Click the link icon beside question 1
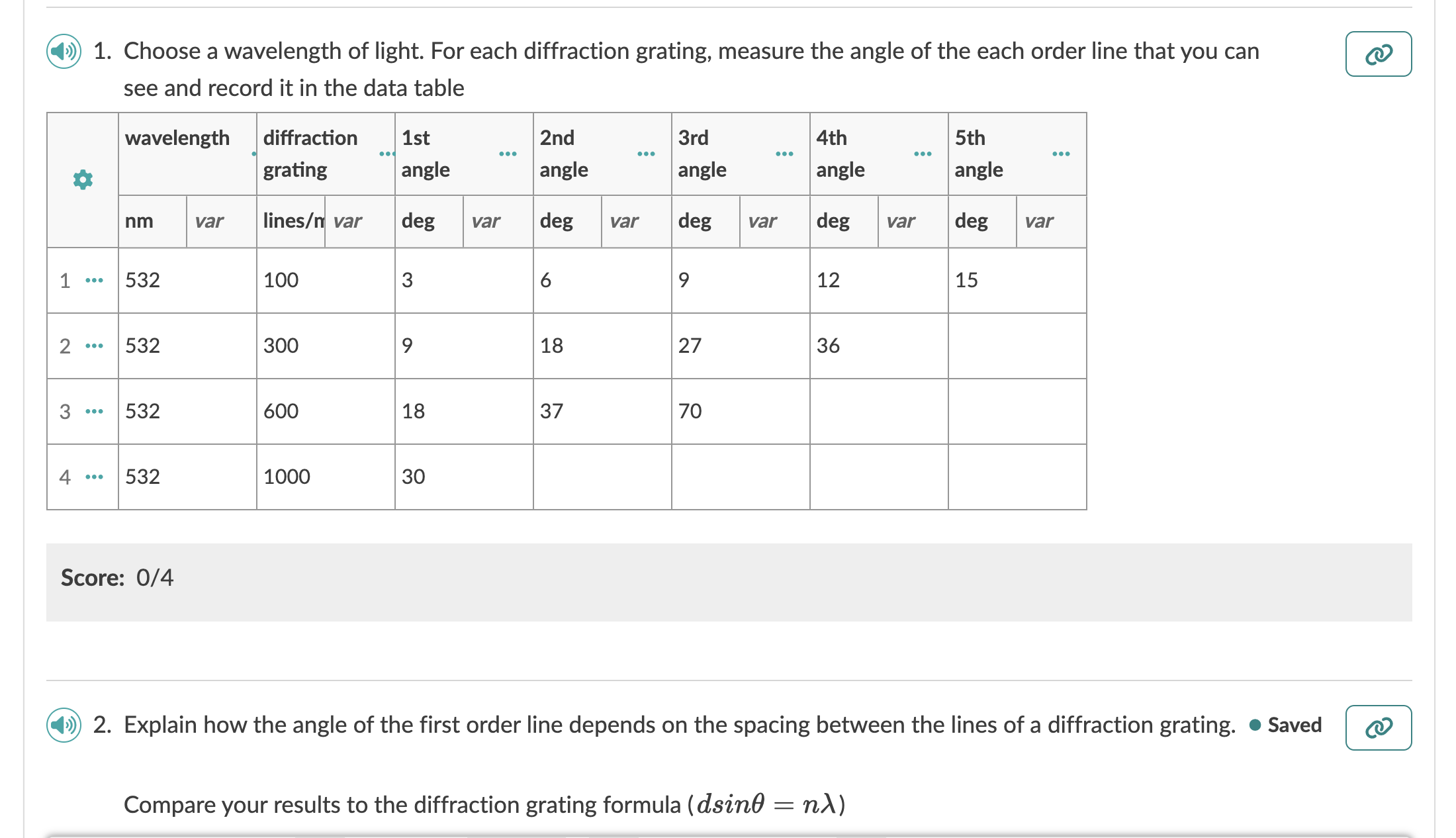 point(1379,54)
